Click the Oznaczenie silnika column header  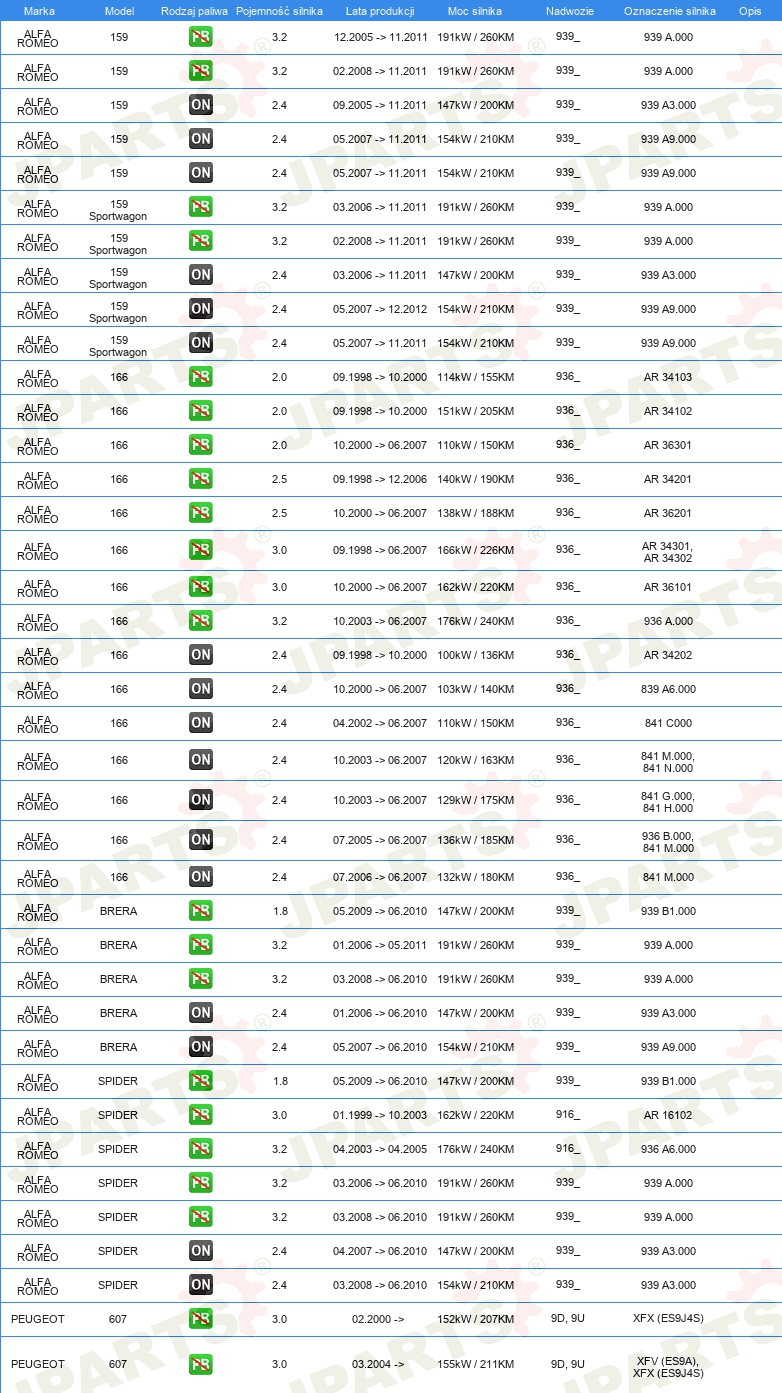(669, 10)
